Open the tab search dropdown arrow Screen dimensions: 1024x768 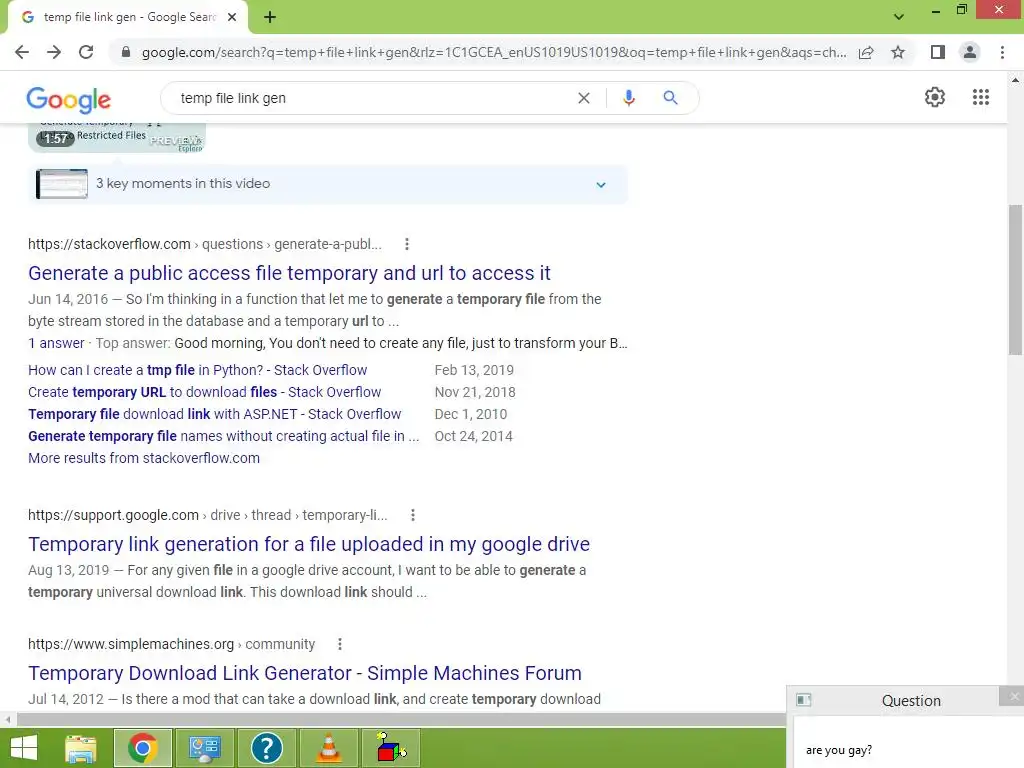pyautogui.click(x=899, y=17)
